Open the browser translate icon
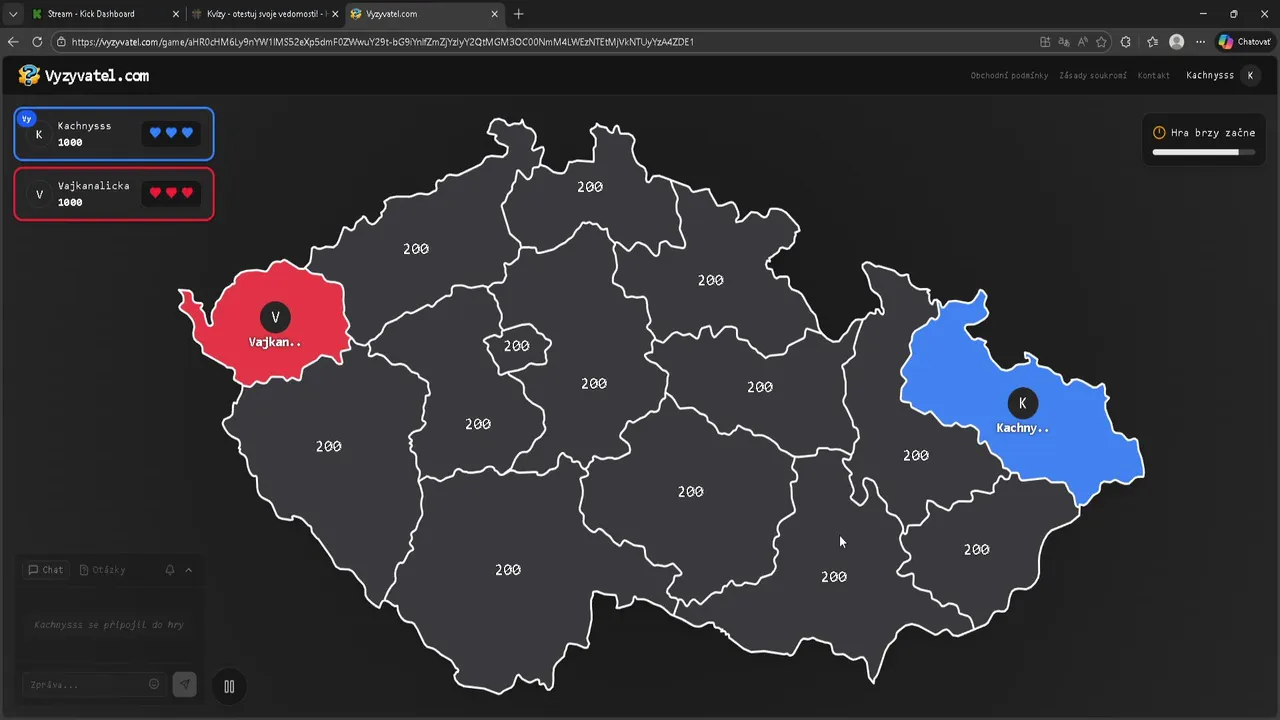 click(x=1064, y=42)
